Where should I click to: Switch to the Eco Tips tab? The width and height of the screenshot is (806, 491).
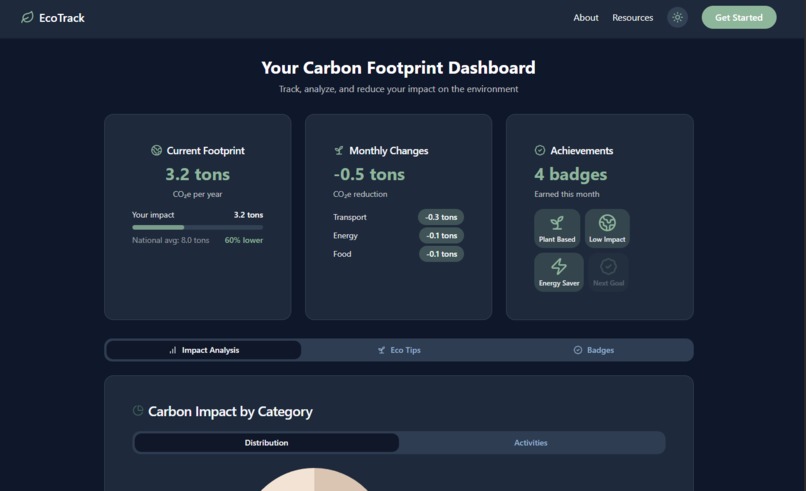coord(399,350)
